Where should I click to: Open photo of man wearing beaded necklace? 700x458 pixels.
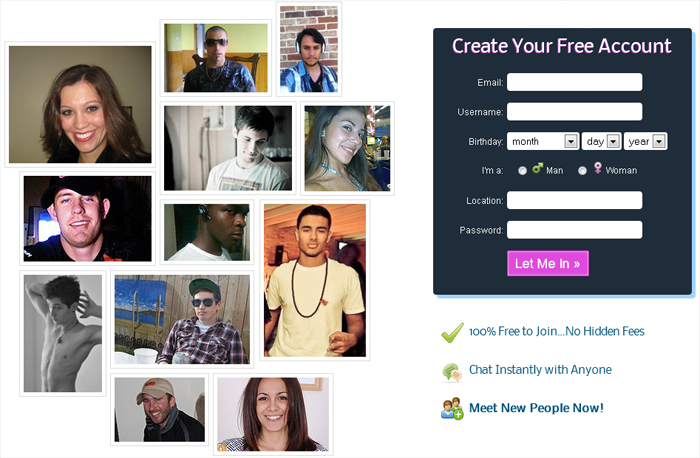(315, 280)
